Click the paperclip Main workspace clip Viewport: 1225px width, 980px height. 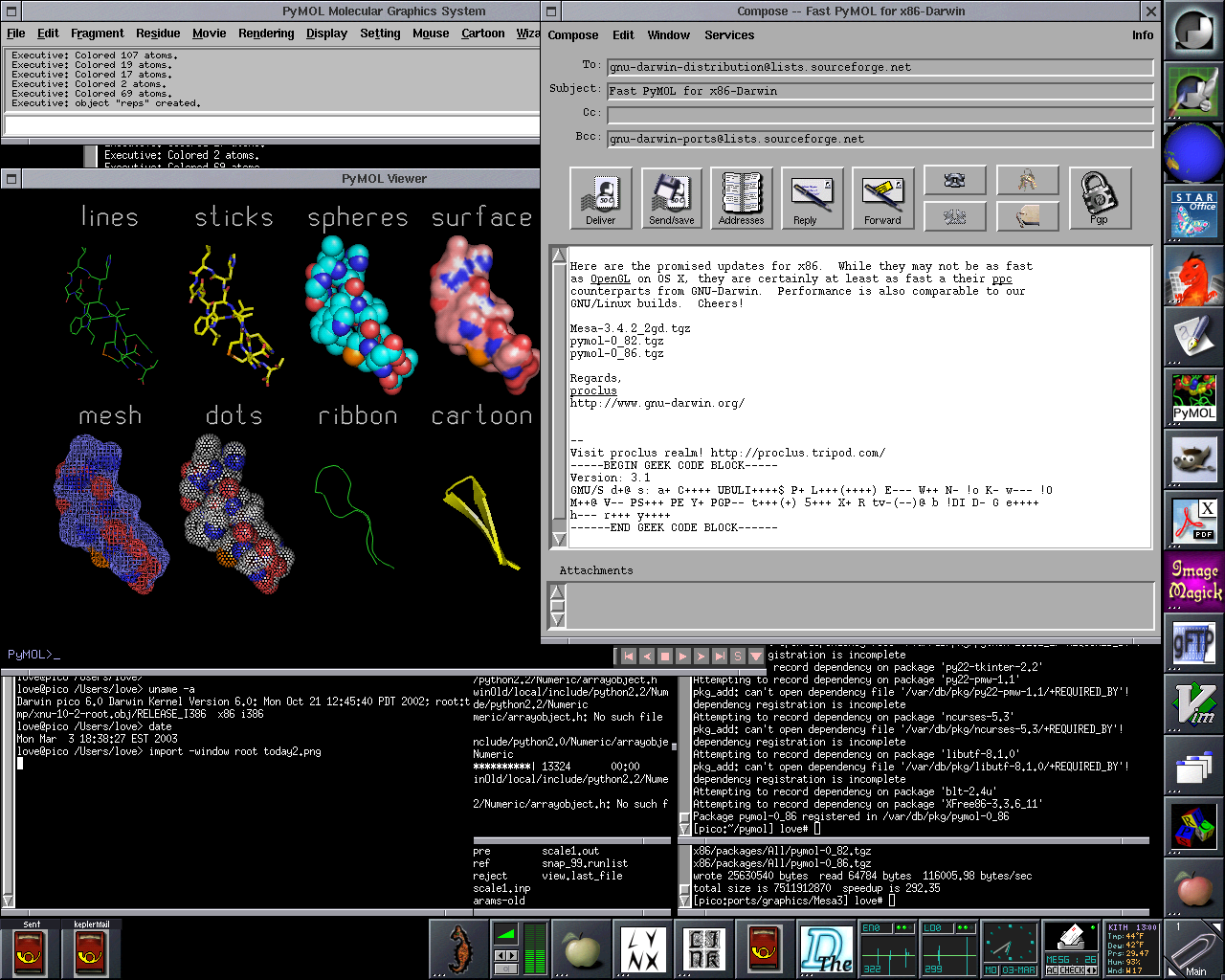(1193, 949)
